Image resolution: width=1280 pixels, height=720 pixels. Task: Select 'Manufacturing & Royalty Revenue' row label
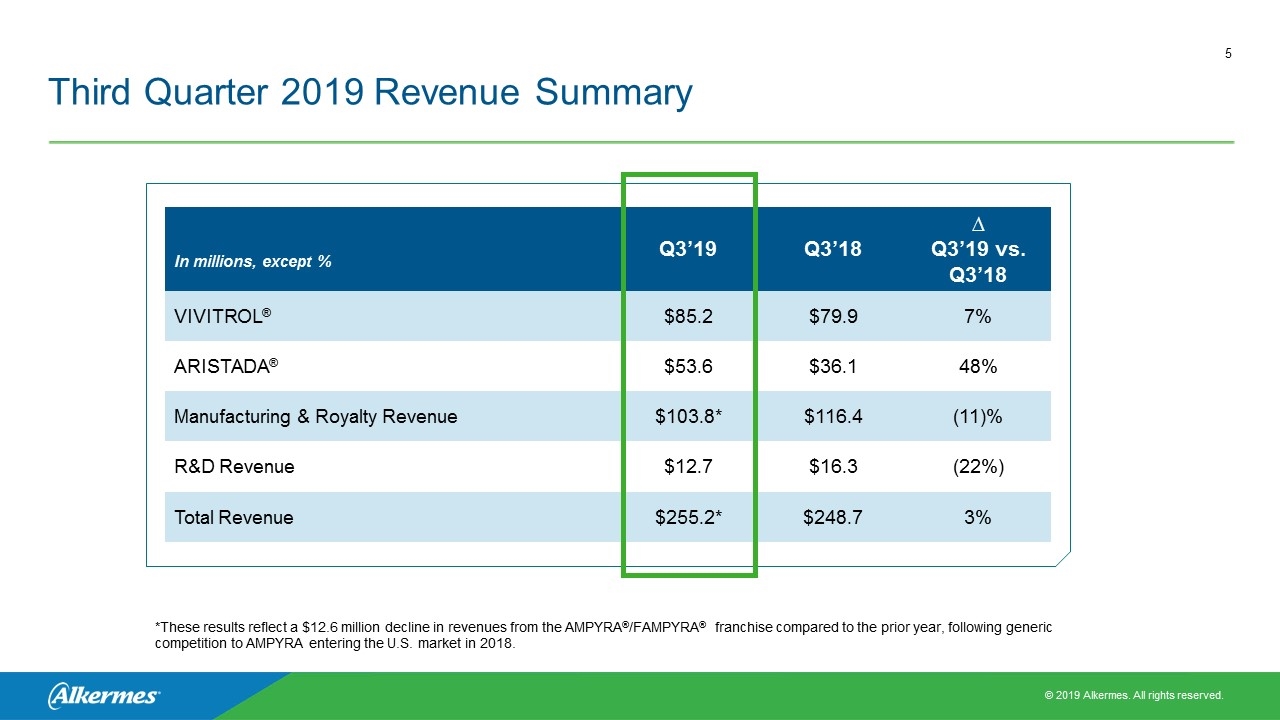point(316,417)
